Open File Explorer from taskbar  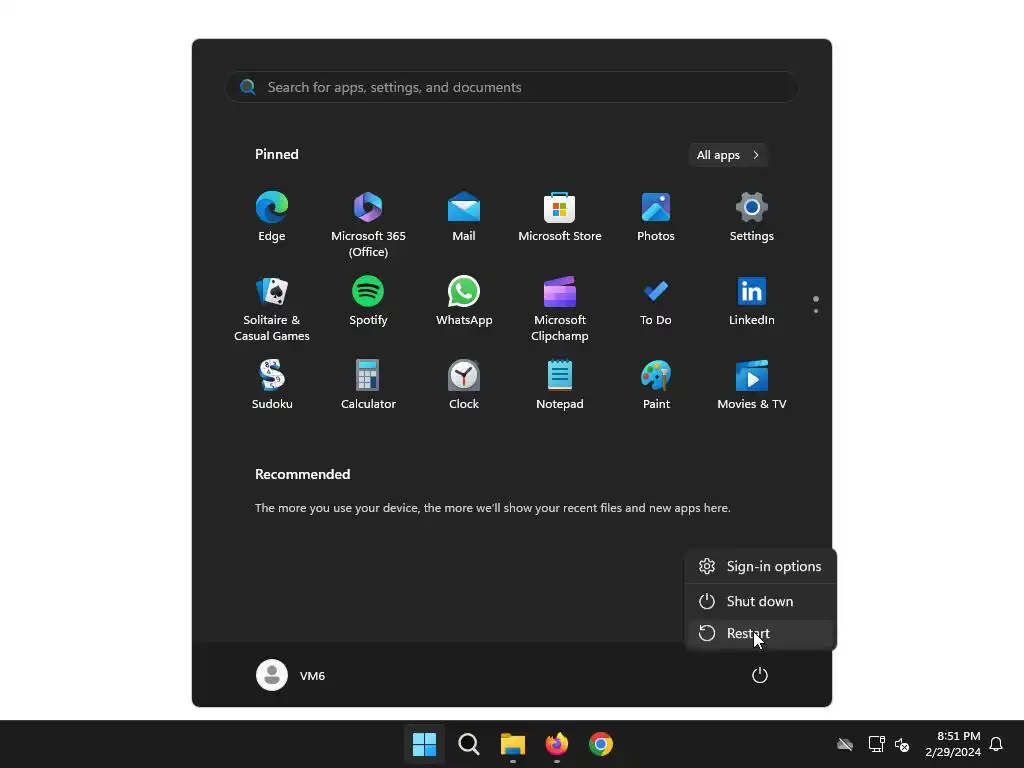pos(513,744)
